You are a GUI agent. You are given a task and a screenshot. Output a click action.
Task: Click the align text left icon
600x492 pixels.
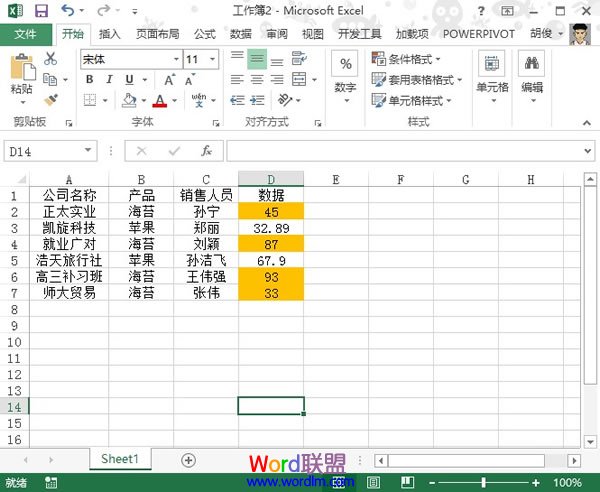(237, 80)
